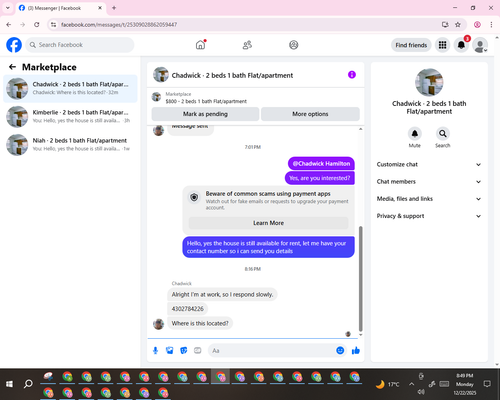
Task: Open Windows taskbar search
Action: [28, 384]
